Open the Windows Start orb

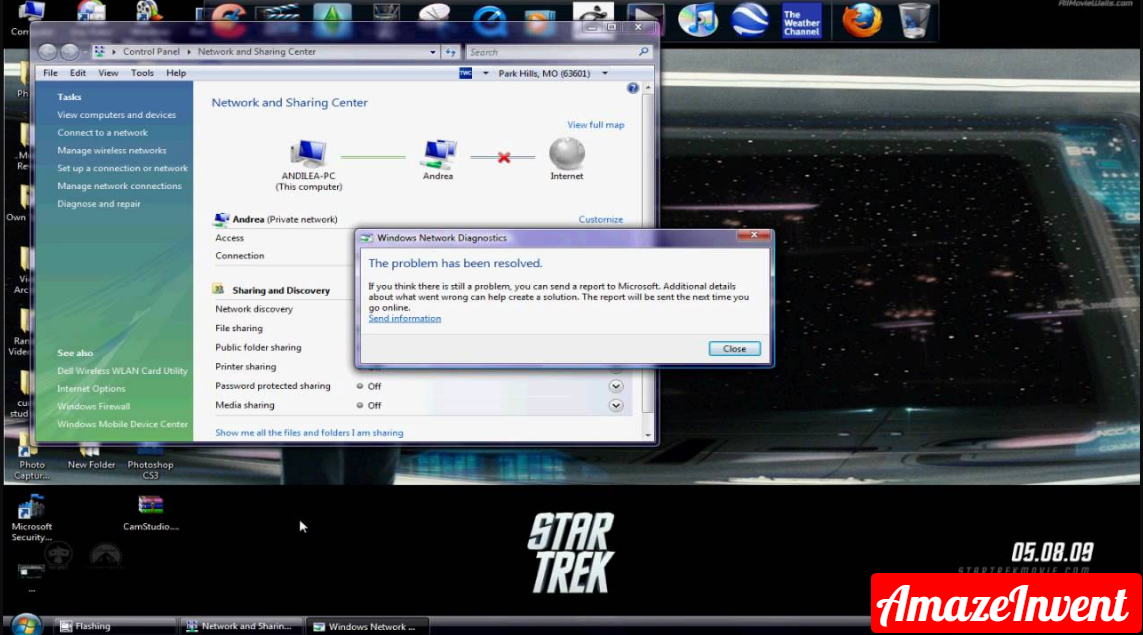[26, 626]
